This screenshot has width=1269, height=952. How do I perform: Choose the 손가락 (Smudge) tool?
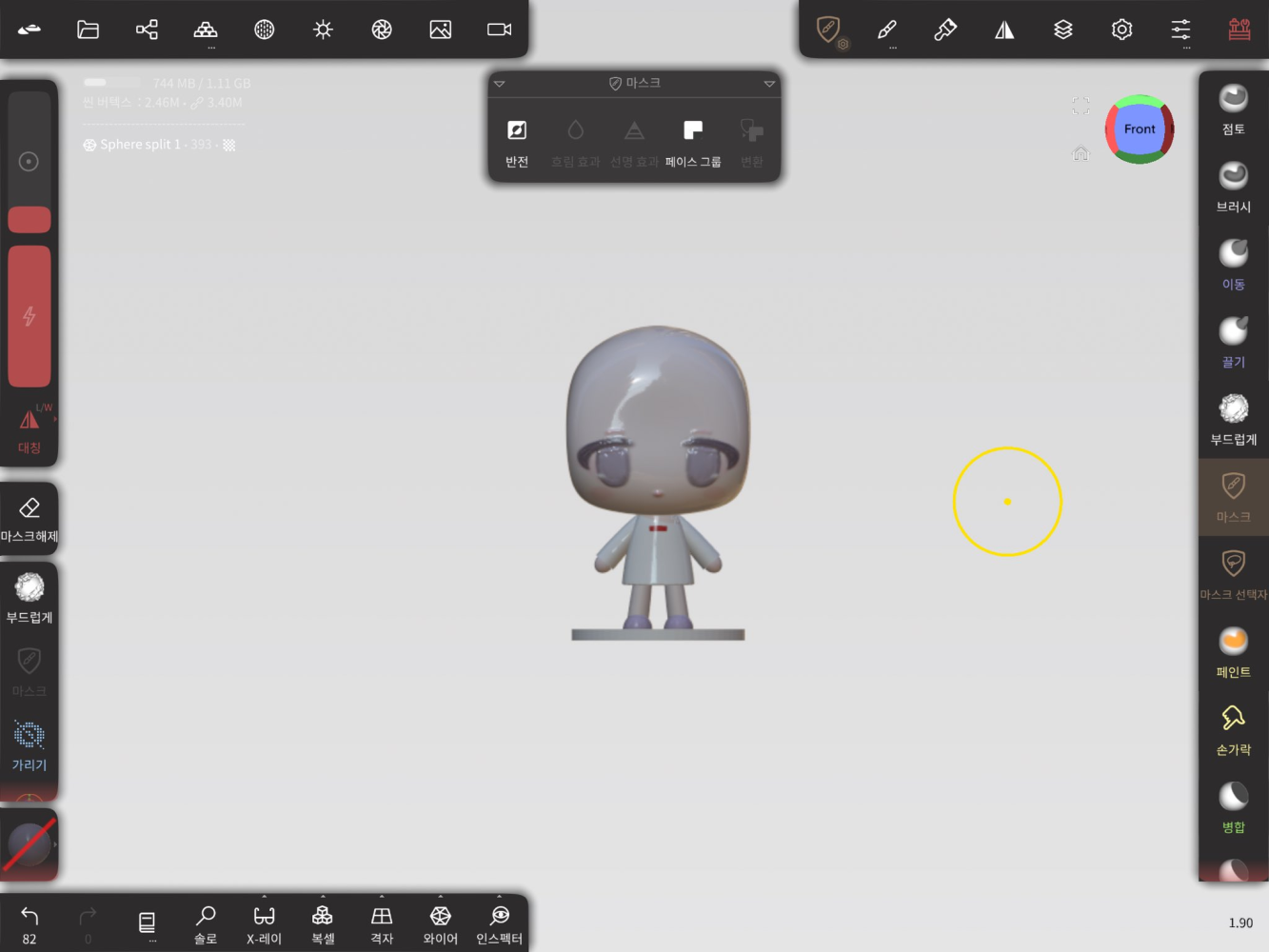[x=1233, y=729]
